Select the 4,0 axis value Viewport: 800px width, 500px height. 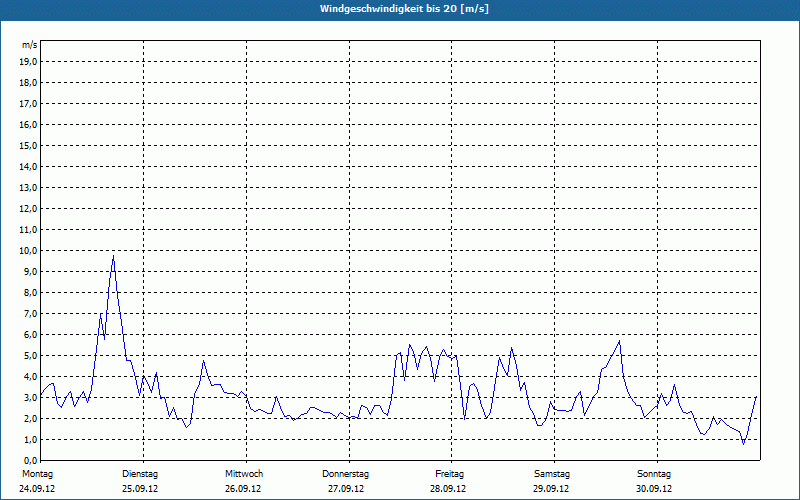[x=31, y=376]
